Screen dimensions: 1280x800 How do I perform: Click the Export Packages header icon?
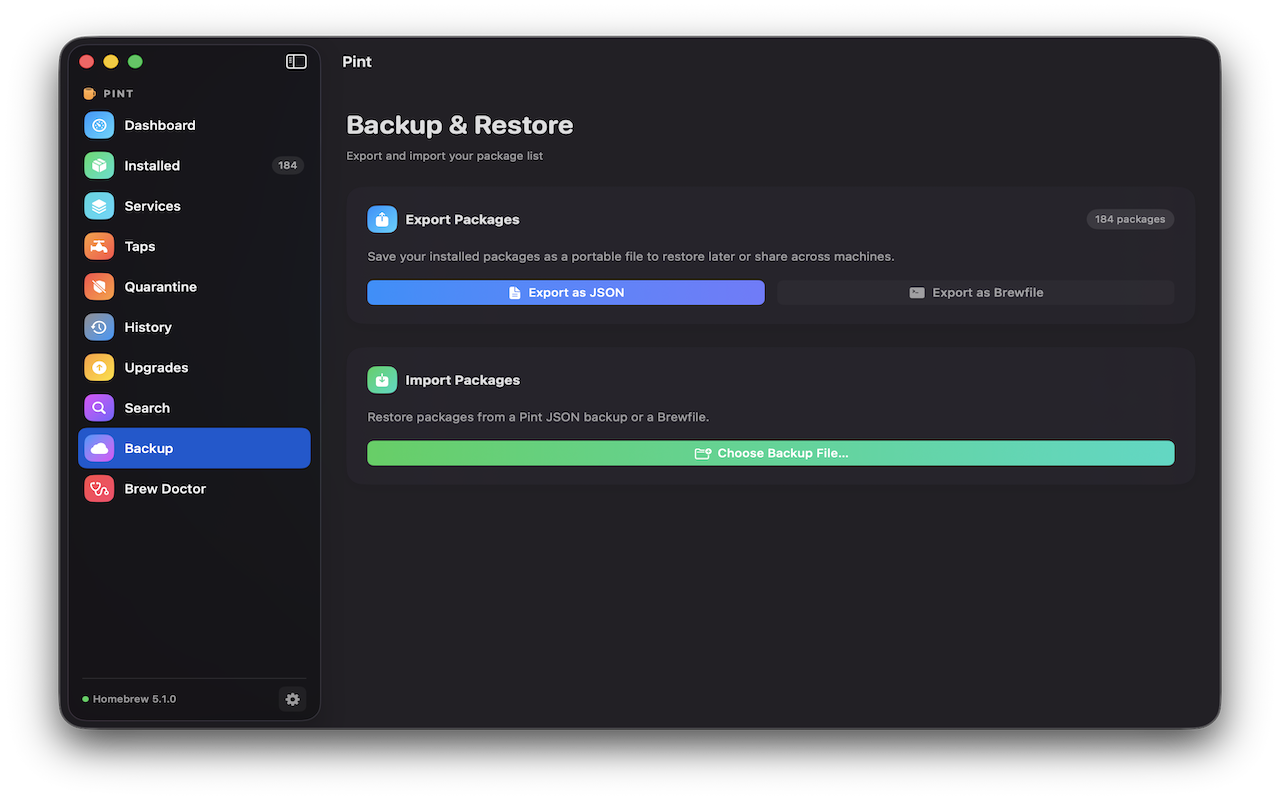coord(382,219)
